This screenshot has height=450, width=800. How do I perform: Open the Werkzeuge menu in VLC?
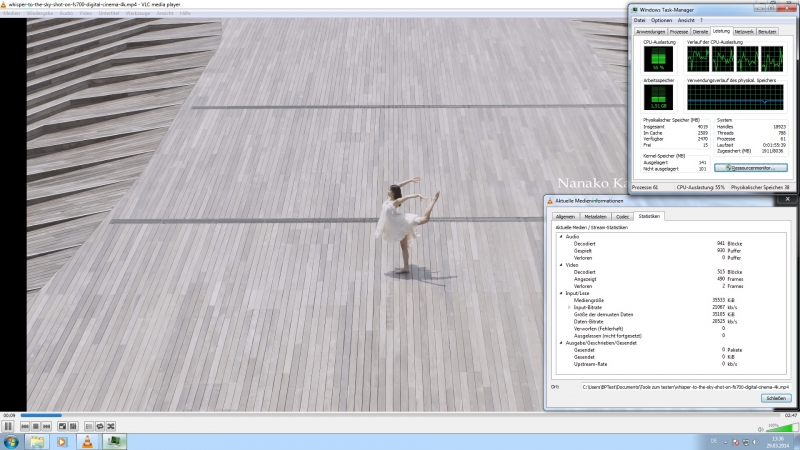pos(138,13)
